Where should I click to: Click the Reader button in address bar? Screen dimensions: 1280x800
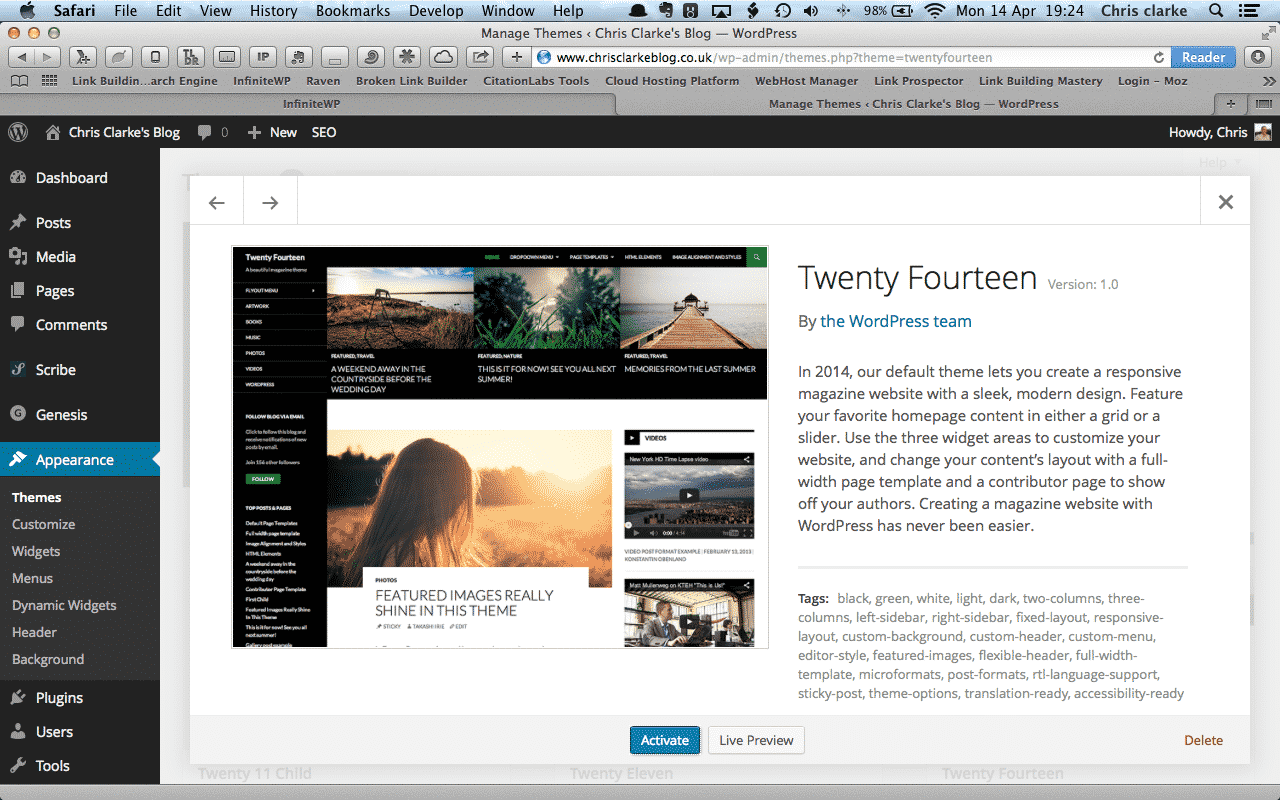pyautogui.click(x=1203, y=57)
